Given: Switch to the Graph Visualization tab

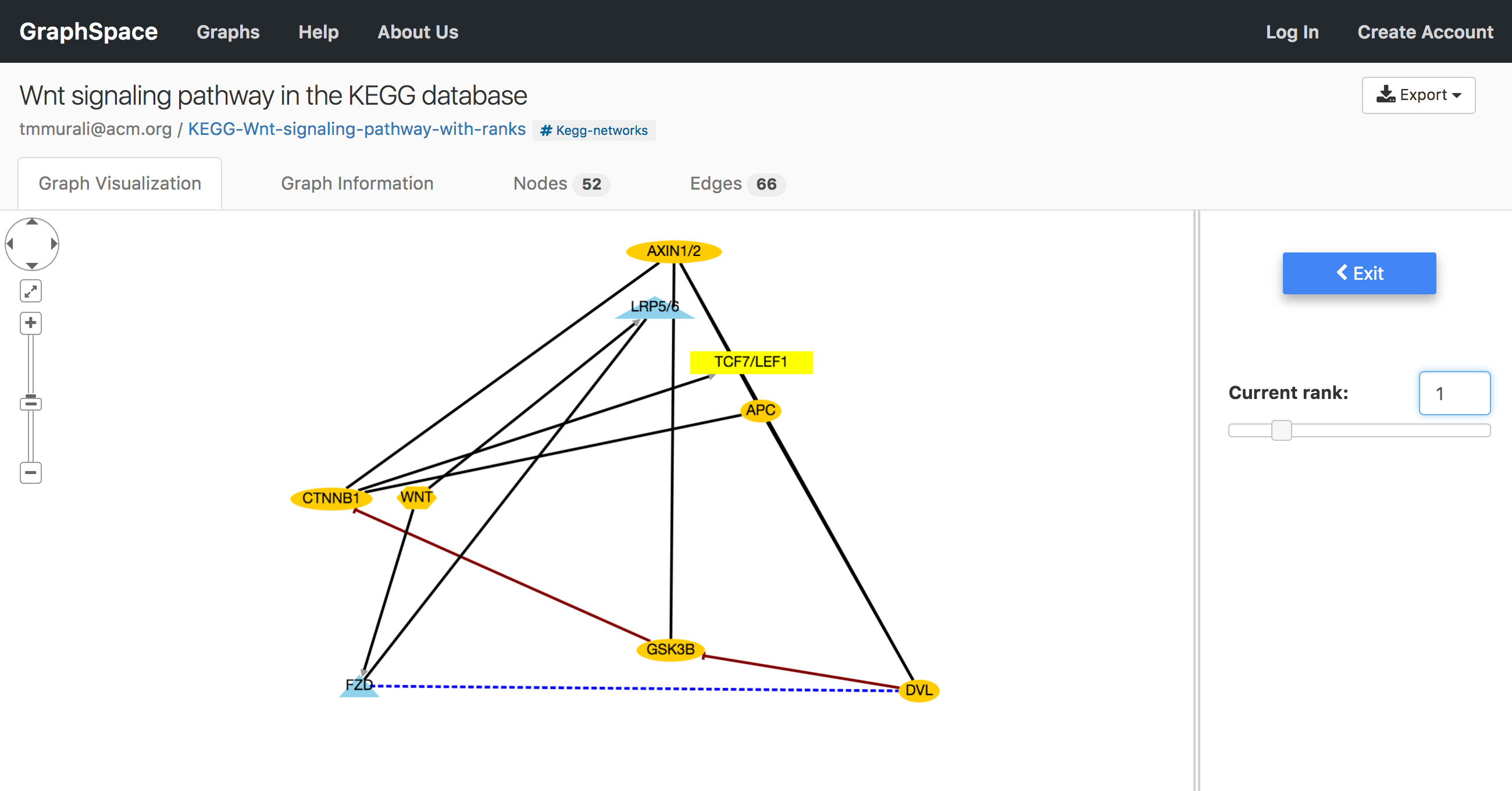Looking at the screenshot, I should [120, 183].
